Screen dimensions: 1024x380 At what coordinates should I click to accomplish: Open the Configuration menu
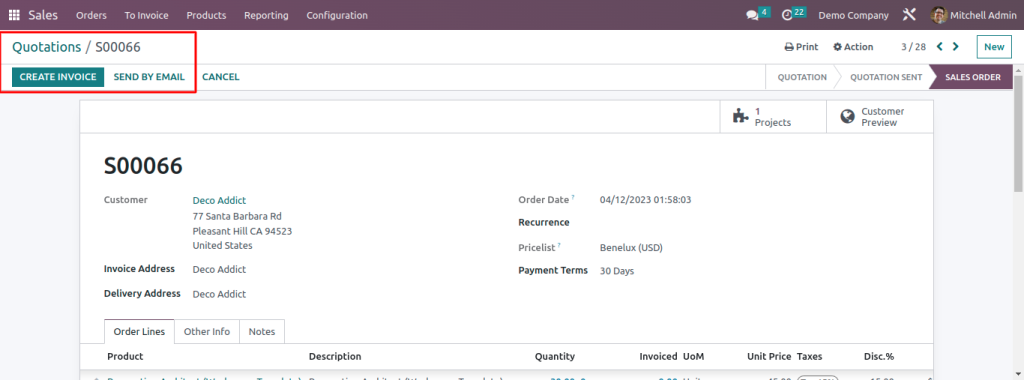point(337,15)
